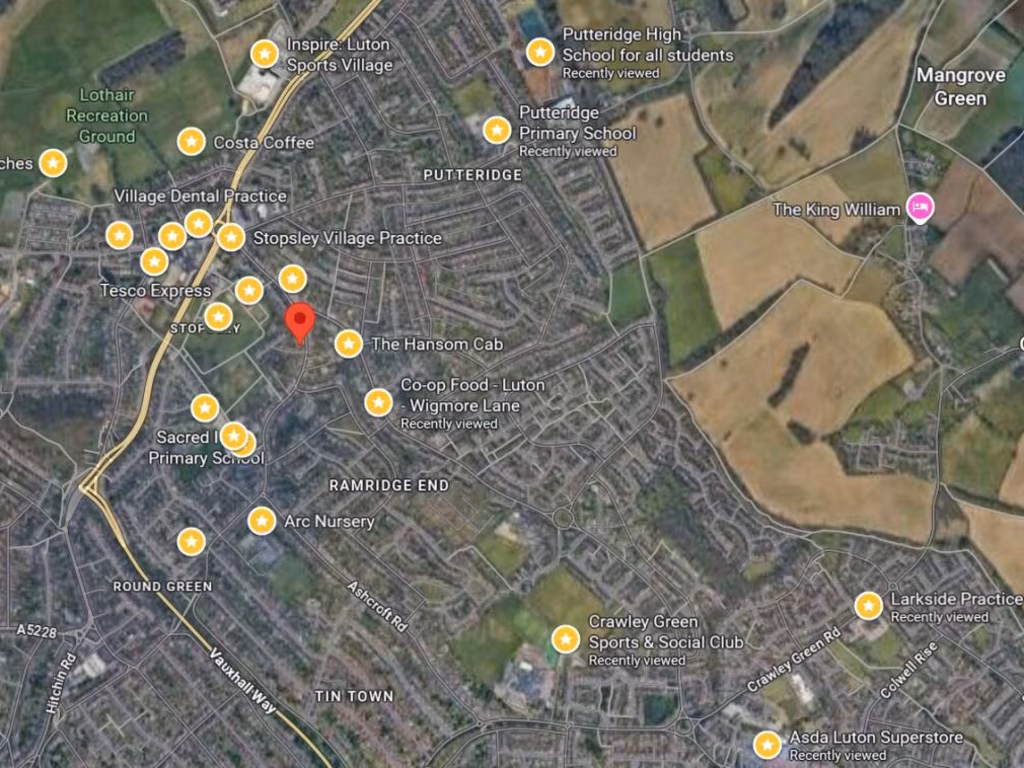Select the Arc Nursery star marker
Image resolution: width=1024 pixels, height=768 pixels.
262,521
